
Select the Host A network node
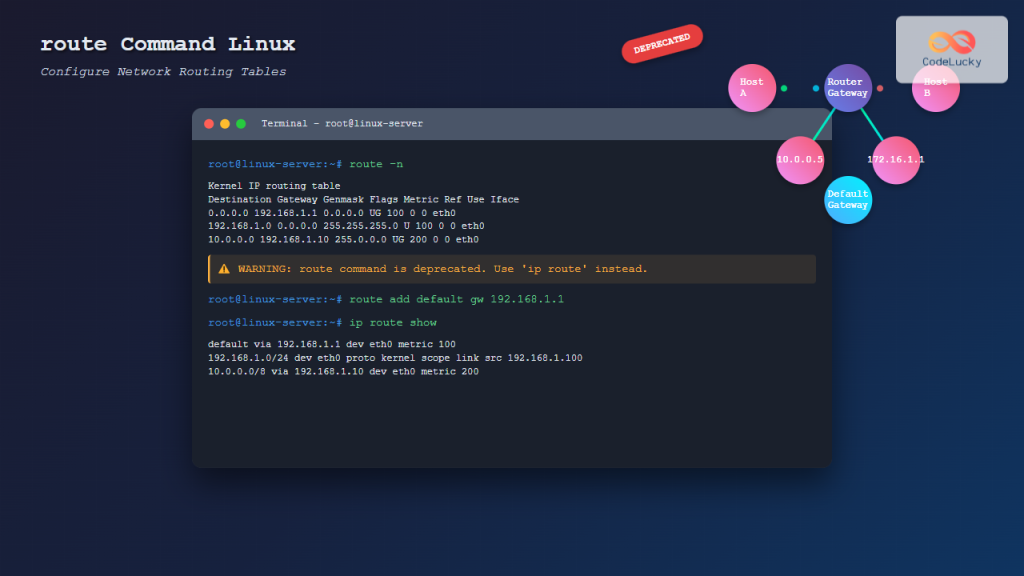(x=751, y=88)
